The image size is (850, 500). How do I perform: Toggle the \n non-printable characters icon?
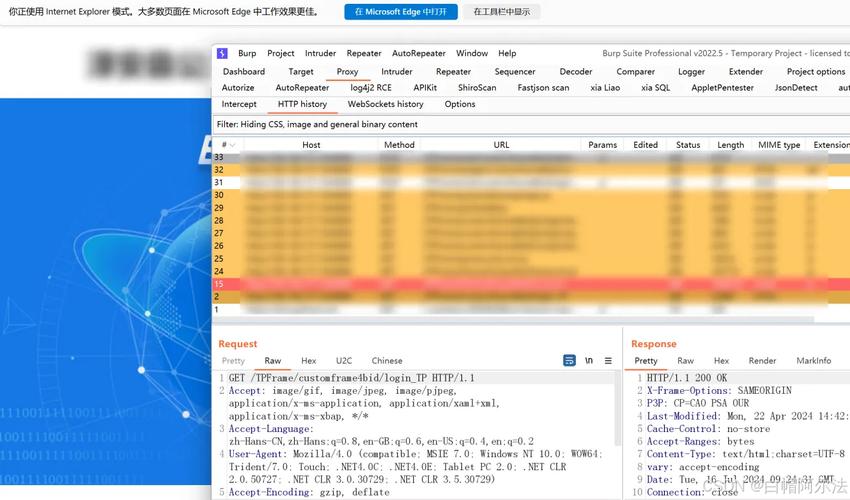coord(589,361)
